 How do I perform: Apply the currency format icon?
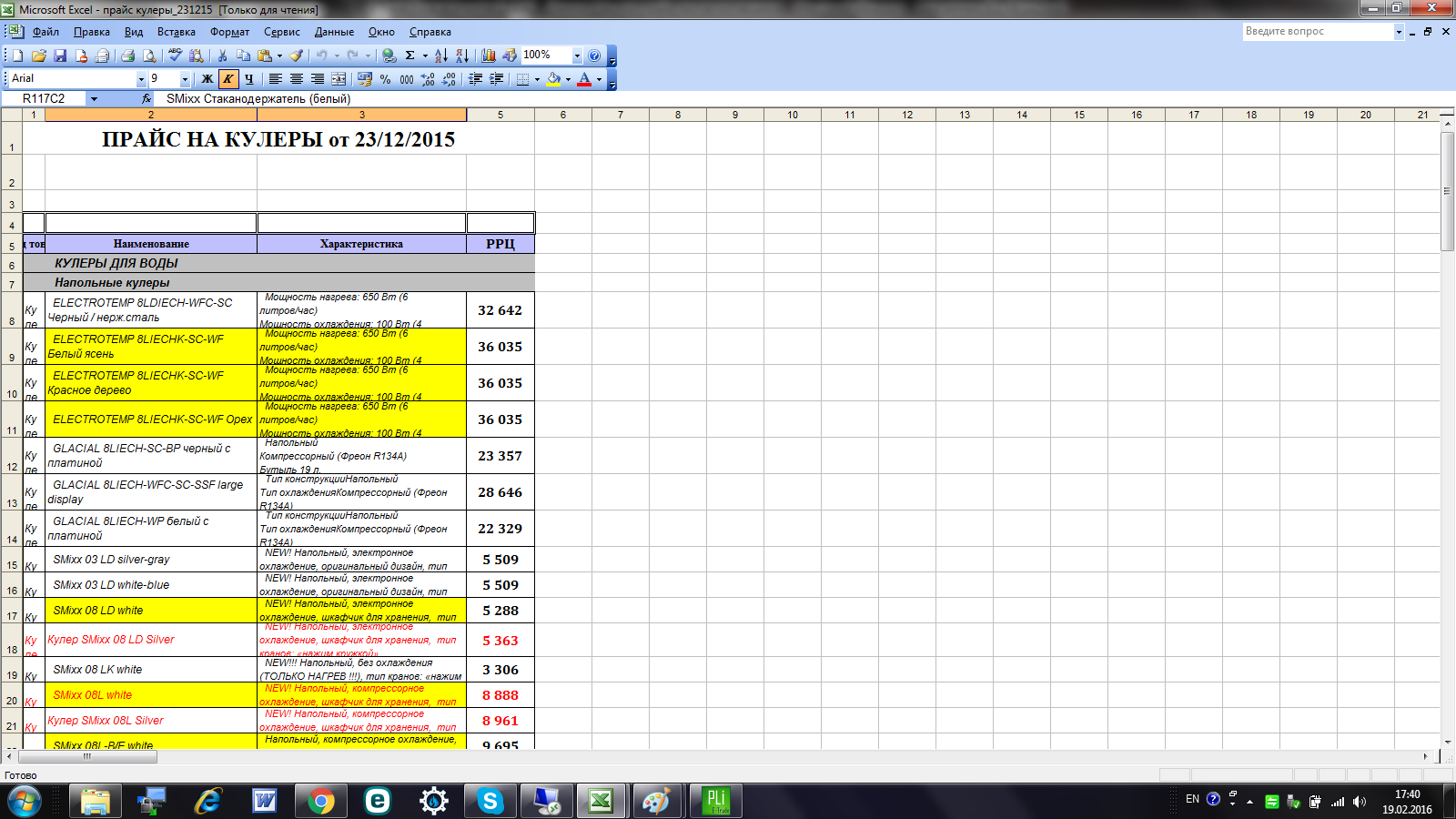(365, 79)
